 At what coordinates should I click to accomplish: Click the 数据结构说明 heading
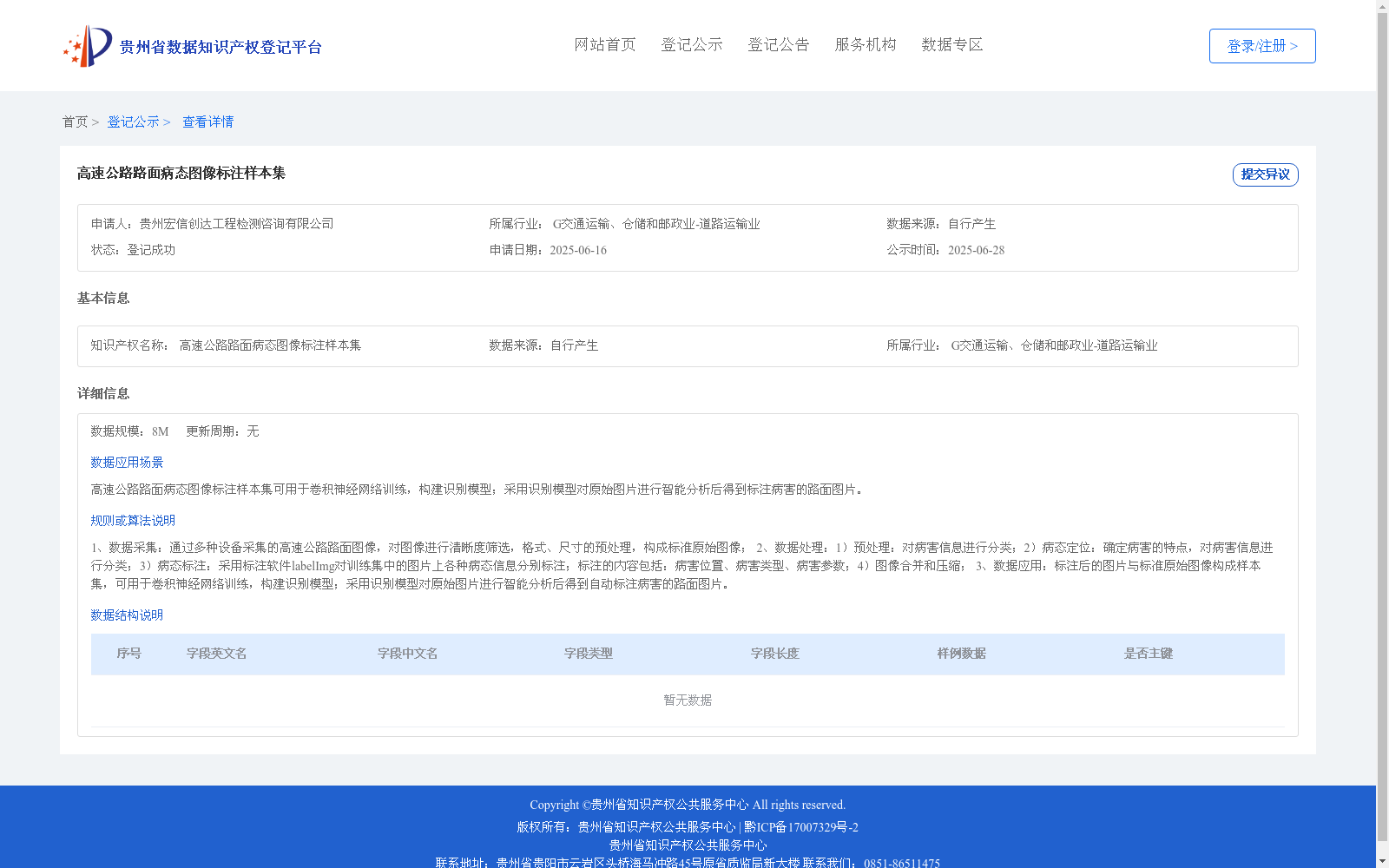[127, 615]
